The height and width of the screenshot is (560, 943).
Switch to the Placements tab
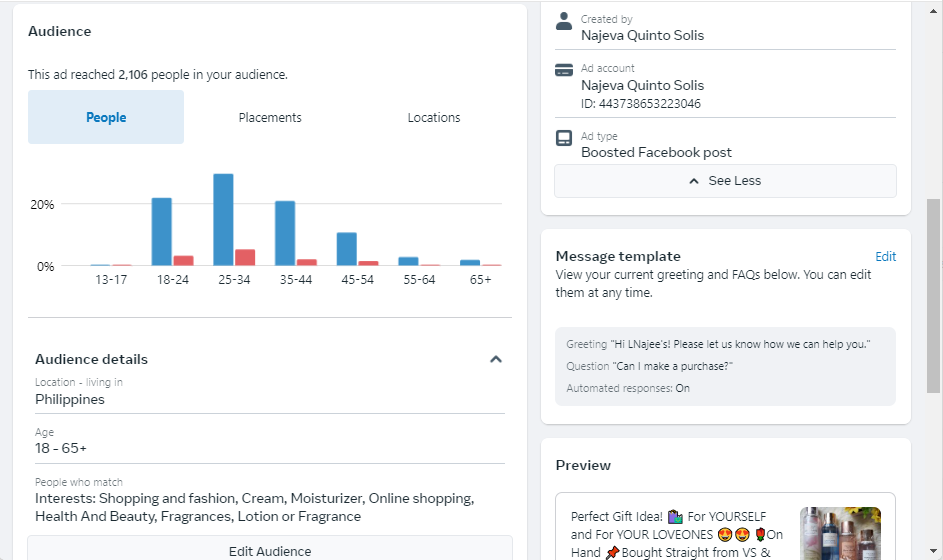point(270,118)
